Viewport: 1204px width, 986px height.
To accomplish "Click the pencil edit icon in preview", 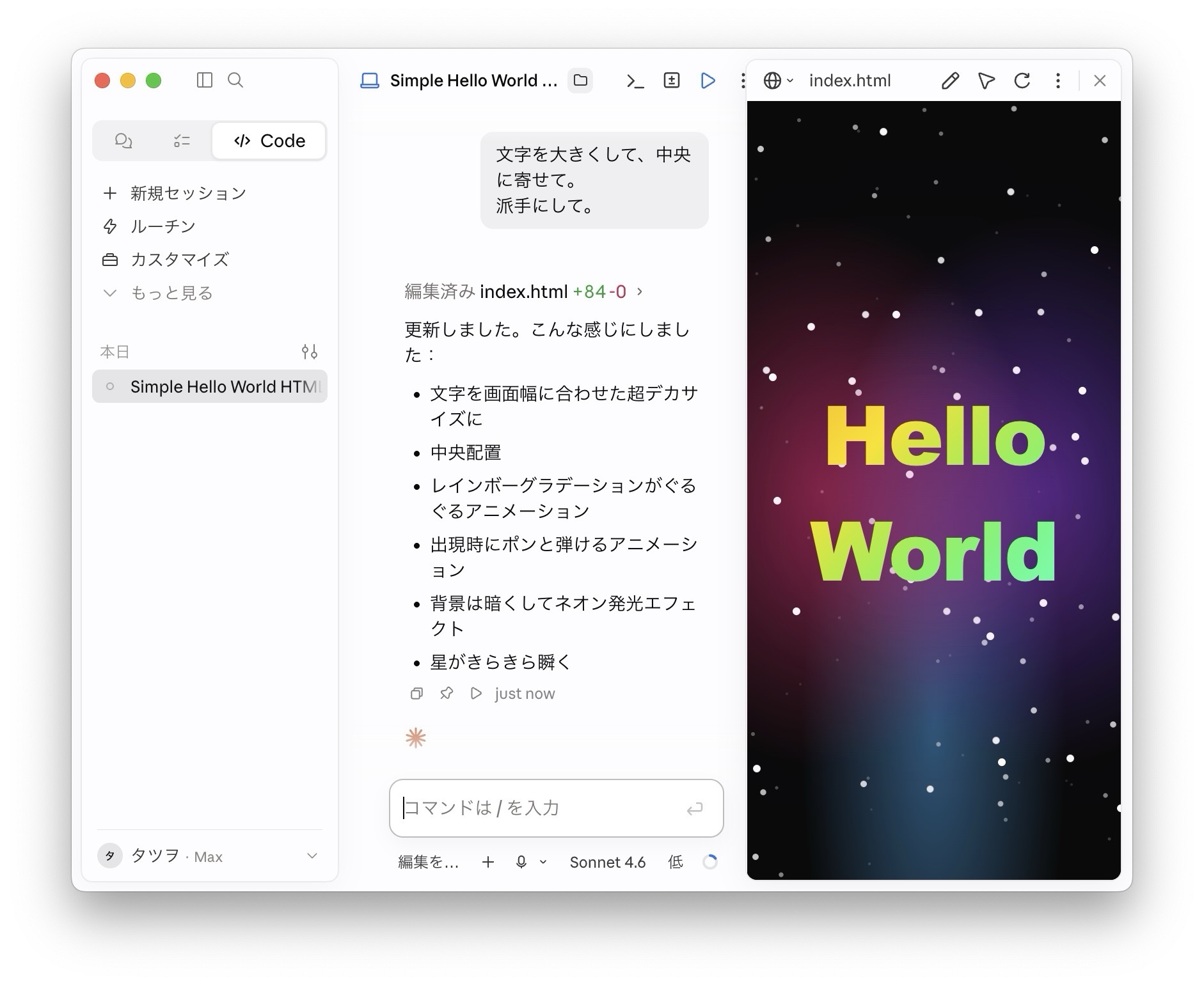I will (x=950, y=81).
